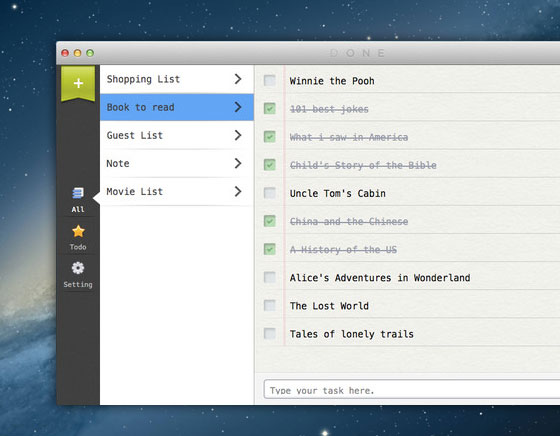Tick Tales of lonely trails checkbox

tap(270, 334)
